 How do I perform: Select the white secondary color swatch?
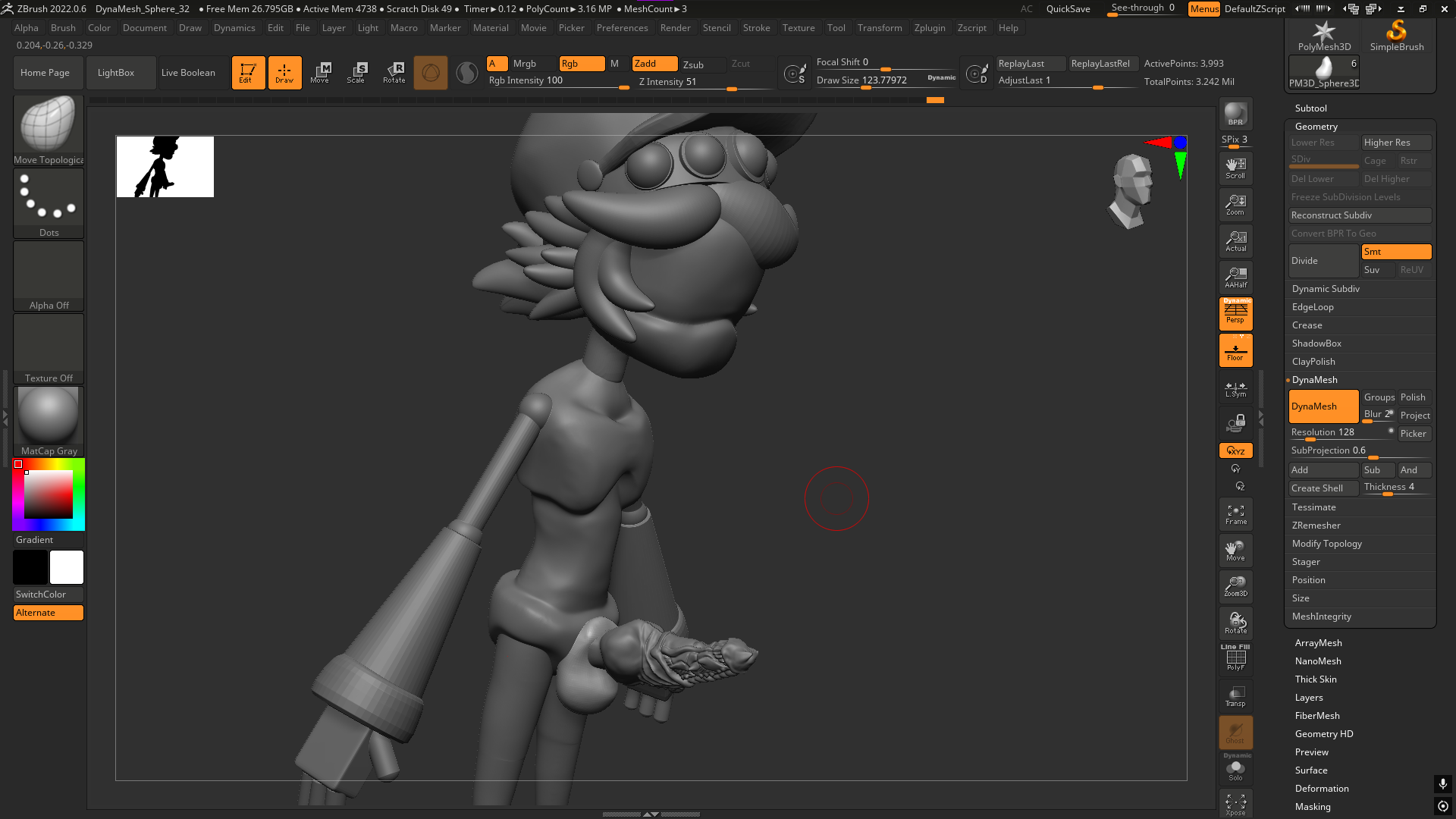[x=67, y=567]
